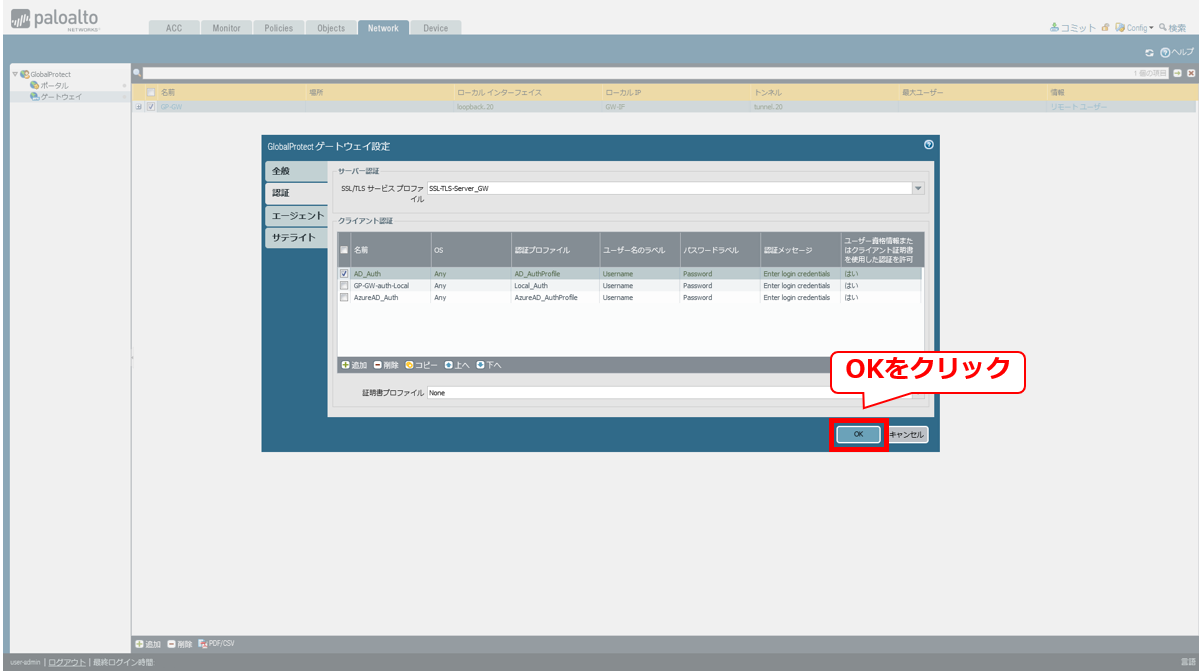Open the Config dropdown menu

1135,28
